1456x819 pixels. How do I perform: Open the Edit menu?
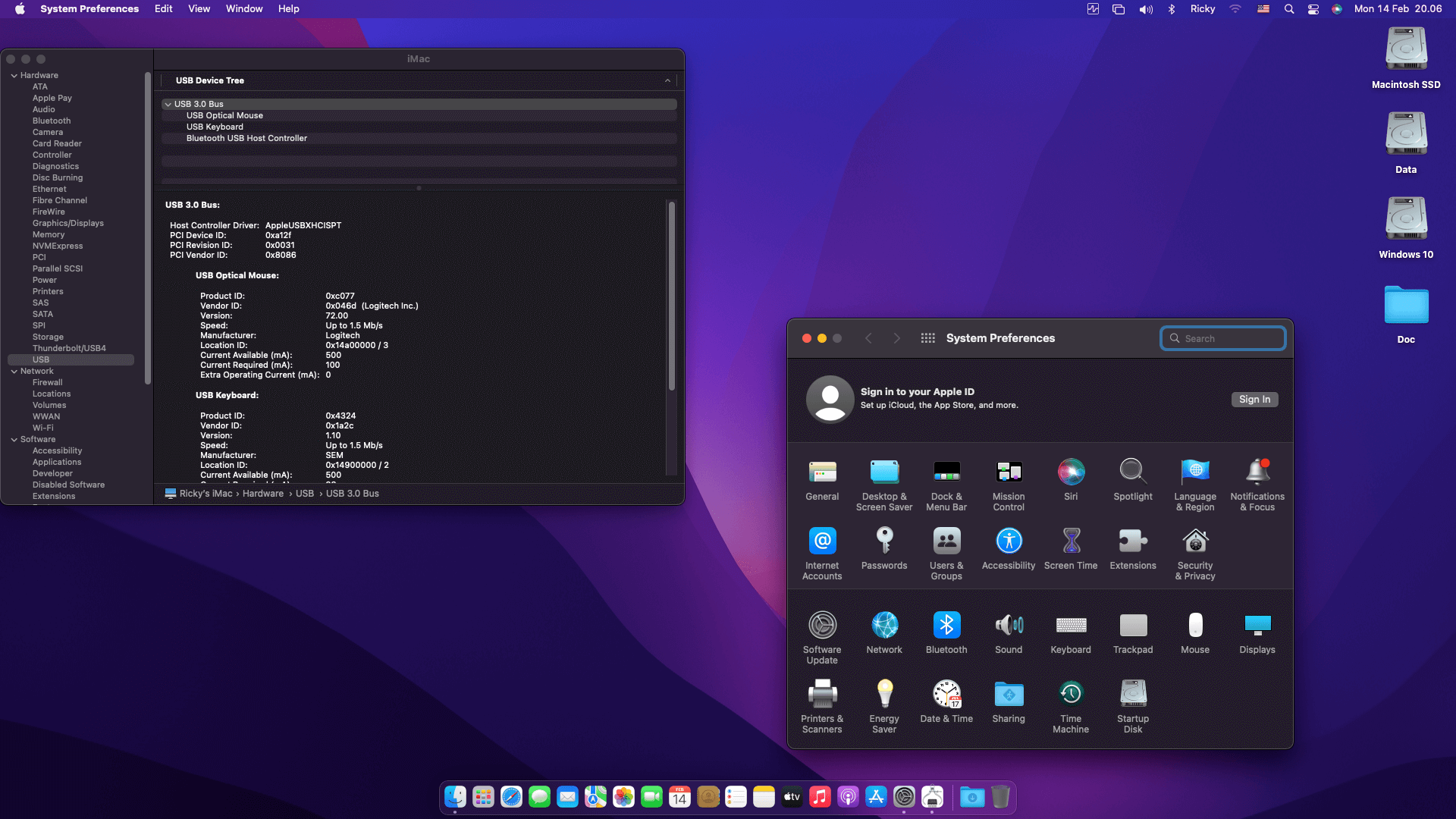[163, 9]
